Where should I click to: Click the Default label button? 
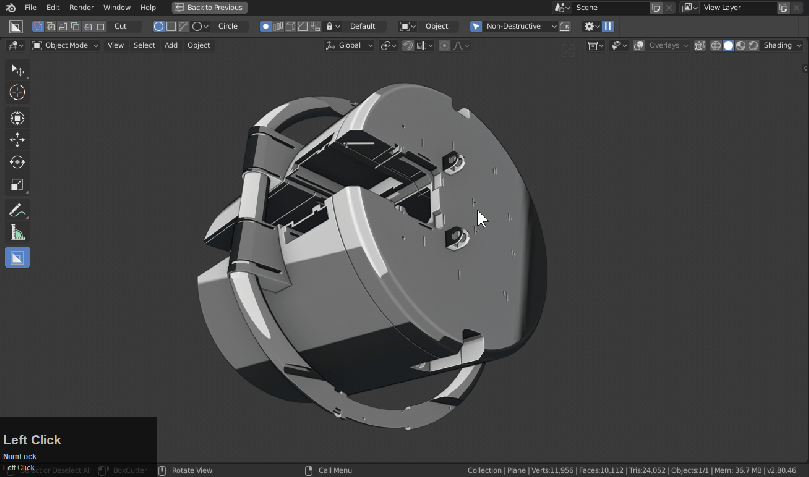363,26
